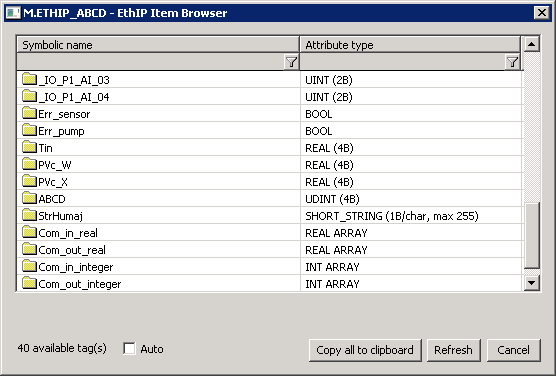Select the ABCD tag folder icon

click(29, 198)
